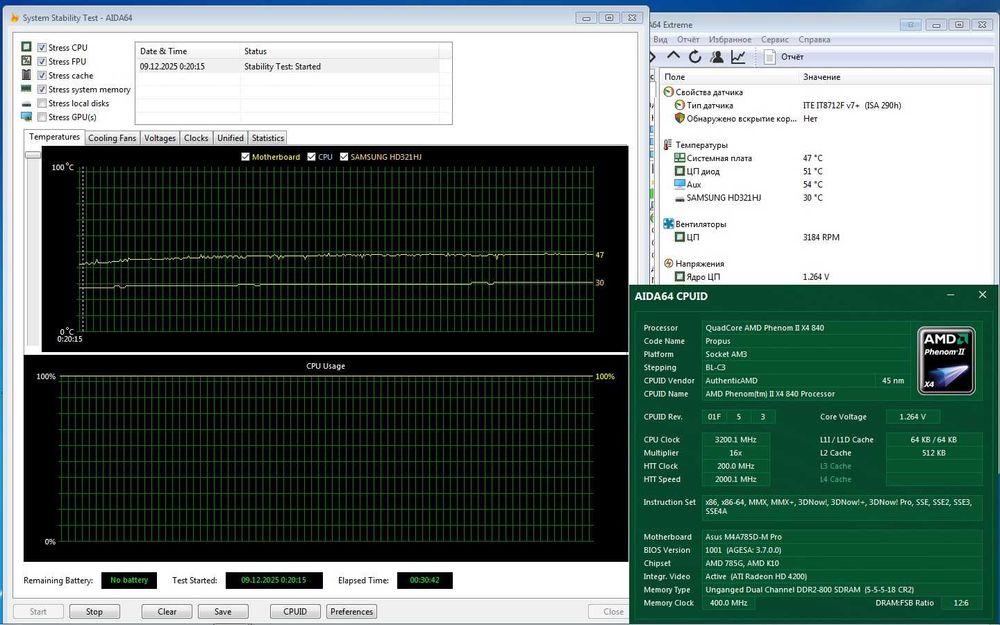Click the Значение column header
The height and width of the screenshot is (625, 1000).
[x=822, y=77]
